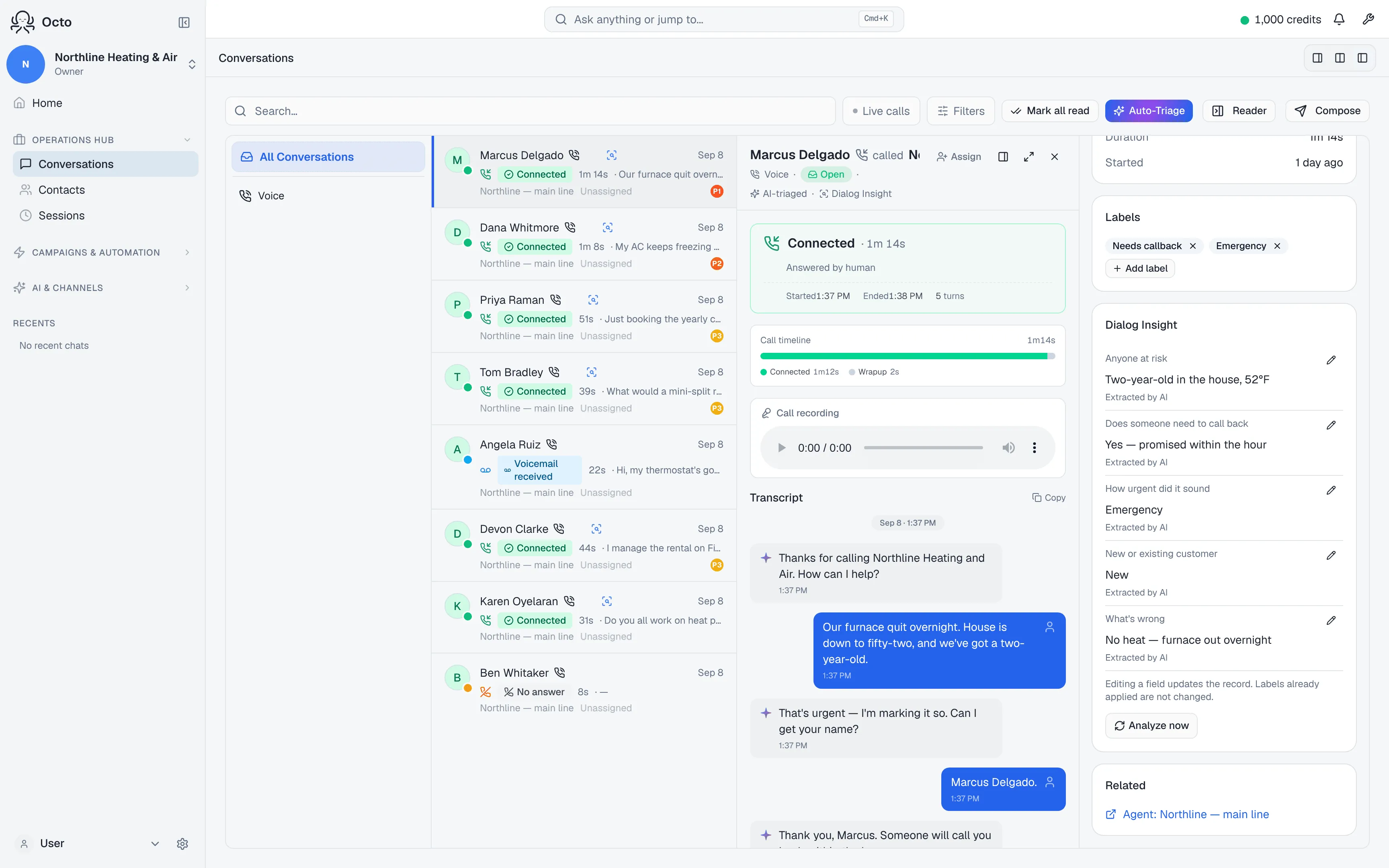
Task: Focus 'Ask anything or jump to' bar
Action: [x=724, y=20]
